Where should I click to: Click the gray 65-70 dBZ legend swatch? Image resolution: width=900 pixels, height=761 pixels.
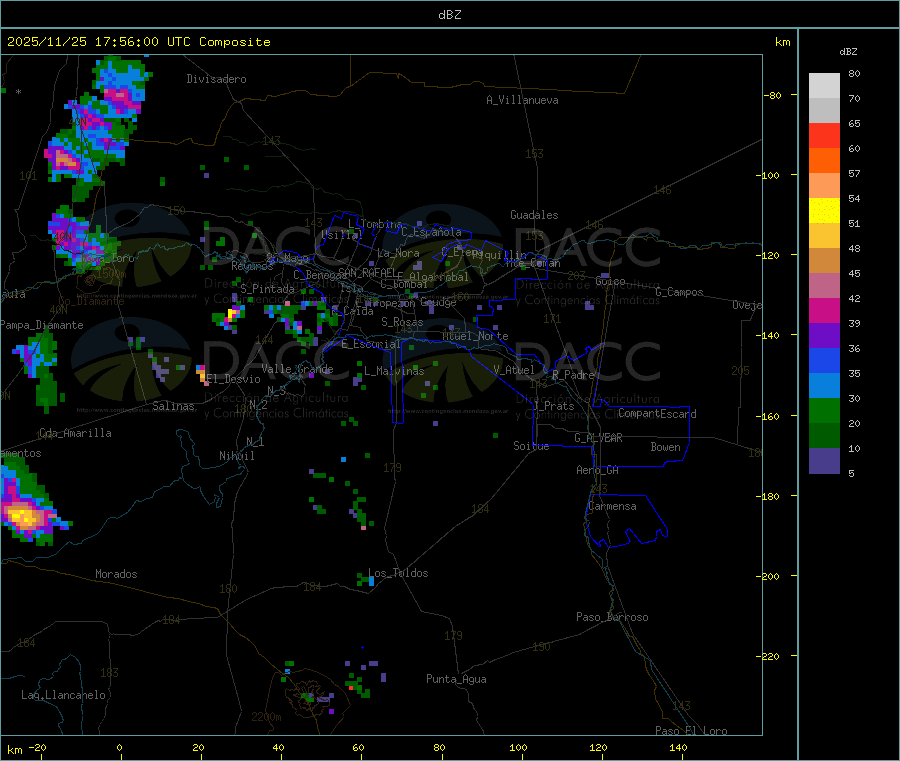pyautogui.click(x=824, y=111)
